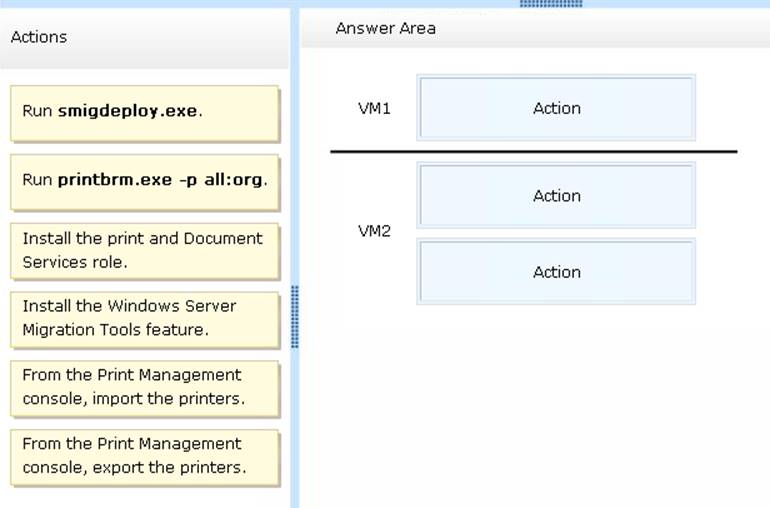Click the first VM2 Action drop slot
Screen dimensions: 770x508
coord(556,196)
